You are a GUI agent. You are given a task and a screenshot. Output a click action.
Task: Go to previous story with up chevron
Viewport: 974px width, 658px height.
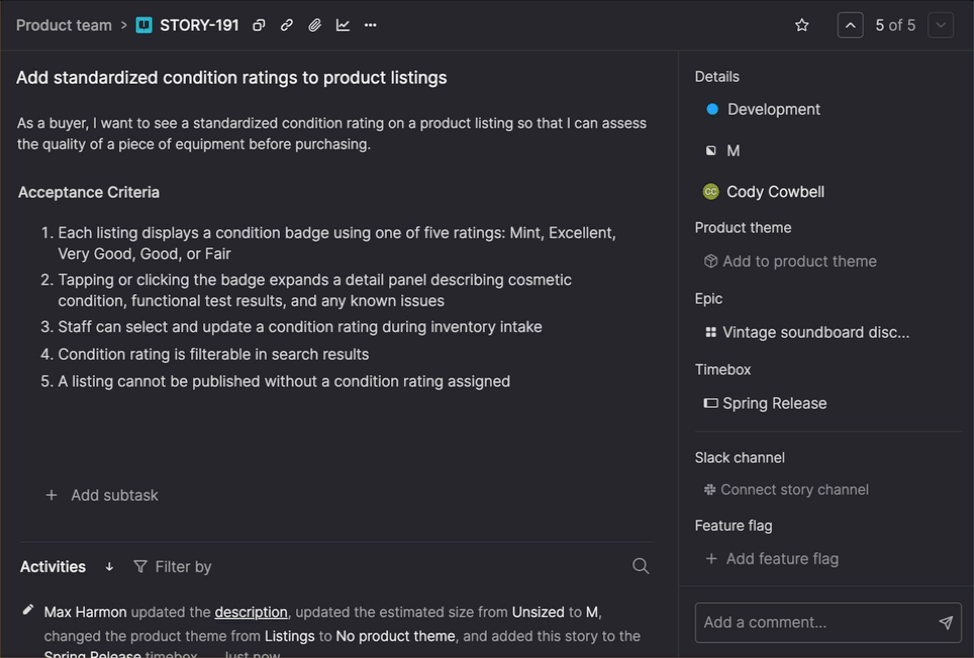pyautogui.click(x=850, y=25)
